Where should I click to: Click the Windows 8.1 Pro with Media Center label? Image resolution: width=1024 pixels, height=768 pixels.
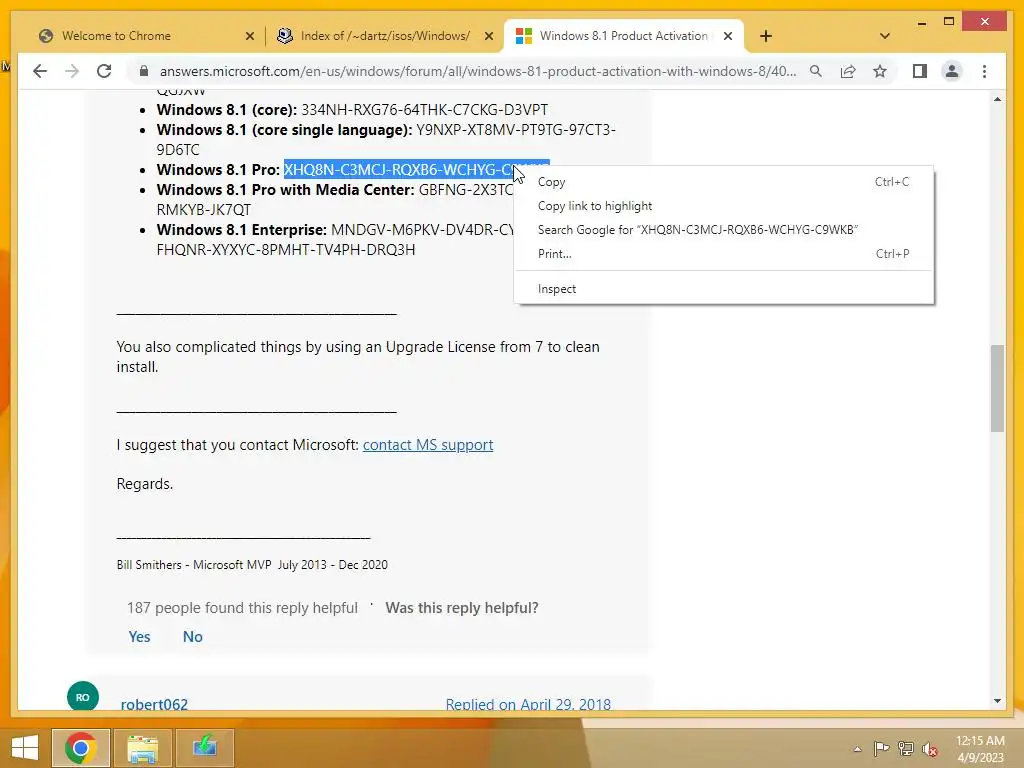(x=285, y=190)
